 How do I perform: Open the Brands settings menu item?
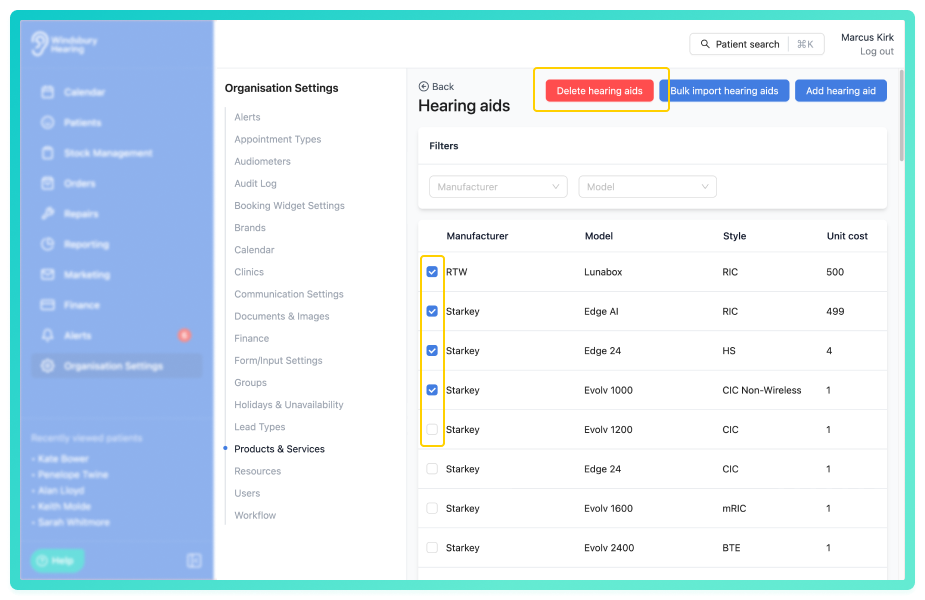click(x=250, y=228)
